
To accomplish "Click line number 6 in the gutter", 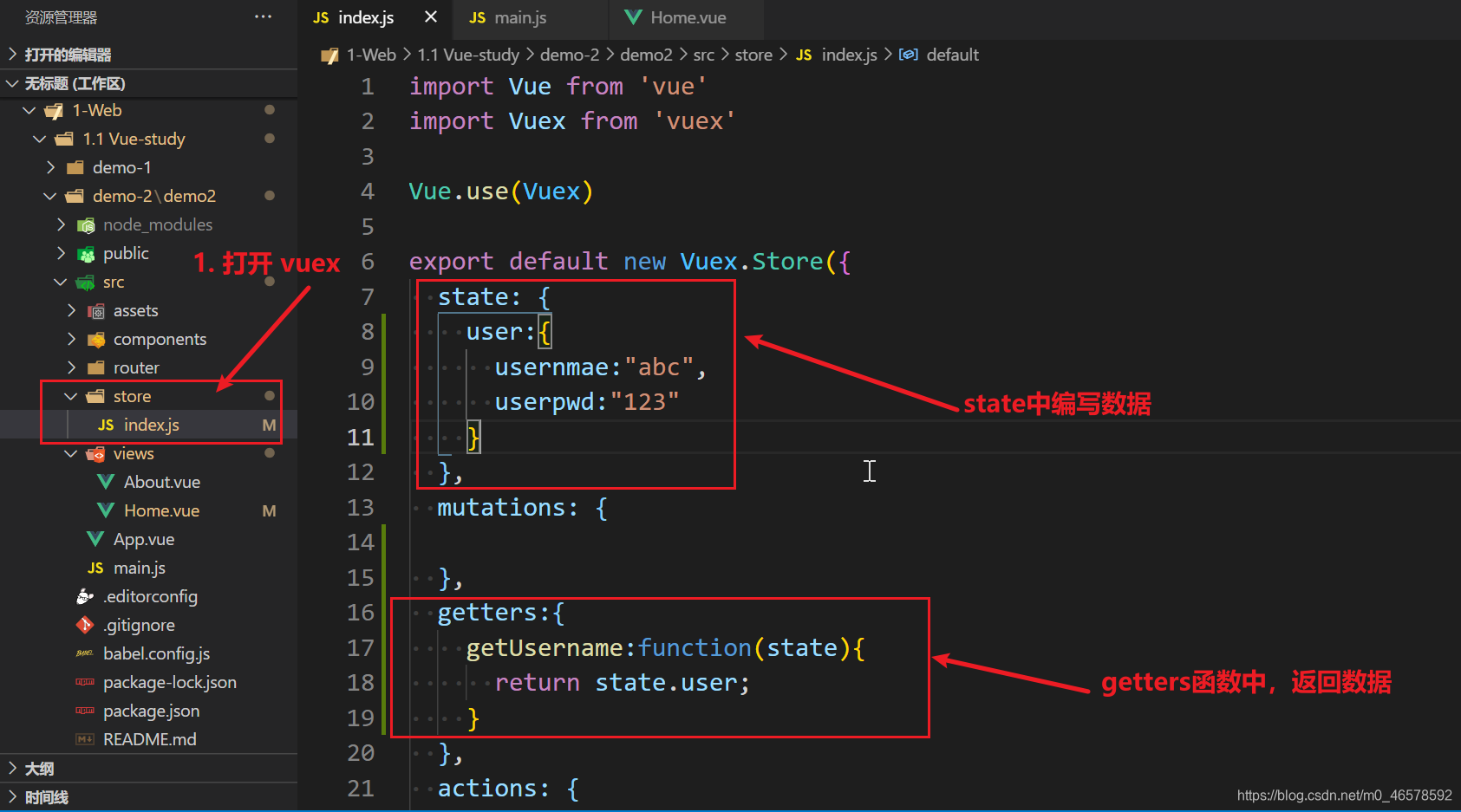I will point(368,262).
